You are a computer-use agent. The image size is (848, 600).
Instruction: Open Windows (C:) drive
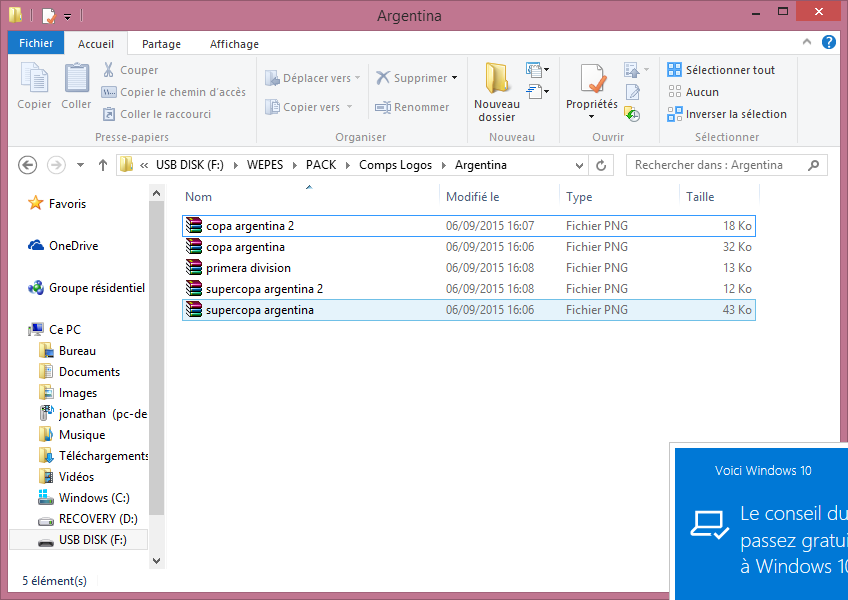point(84,498)
